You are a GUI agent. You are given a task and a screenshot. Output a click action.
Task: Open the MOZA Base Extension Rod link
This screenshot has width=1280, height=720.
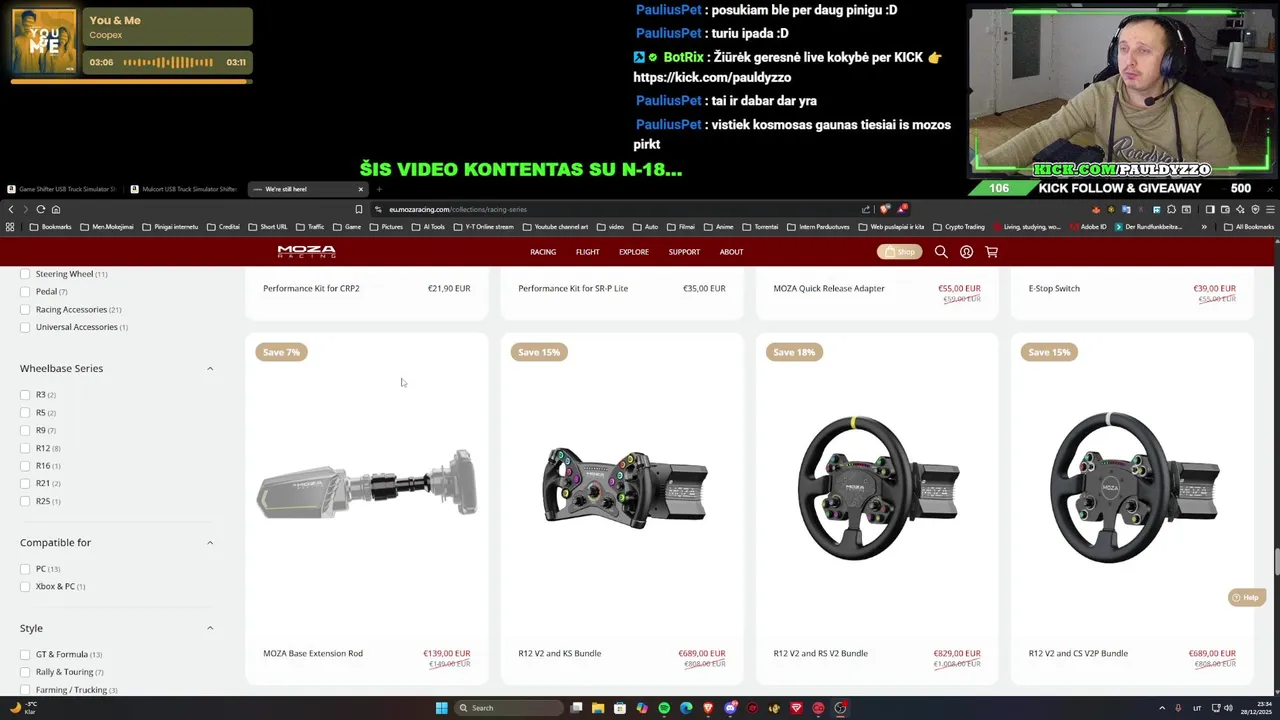(x=312, y=654)
